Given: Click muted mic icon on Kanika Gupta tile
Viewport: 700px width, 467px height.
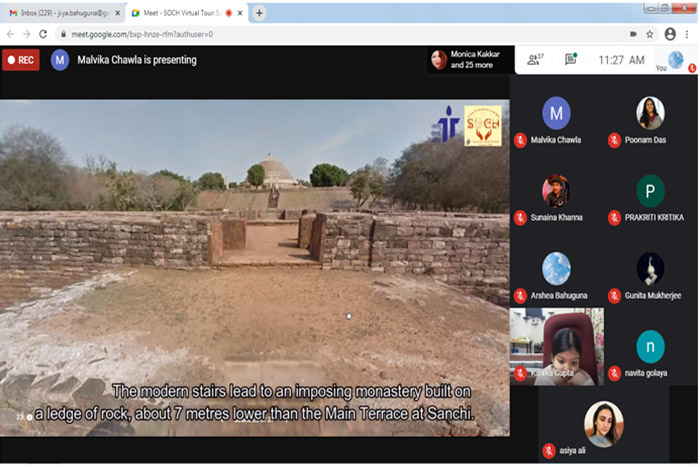Looking at the screenshot, I should pos(520,373).
